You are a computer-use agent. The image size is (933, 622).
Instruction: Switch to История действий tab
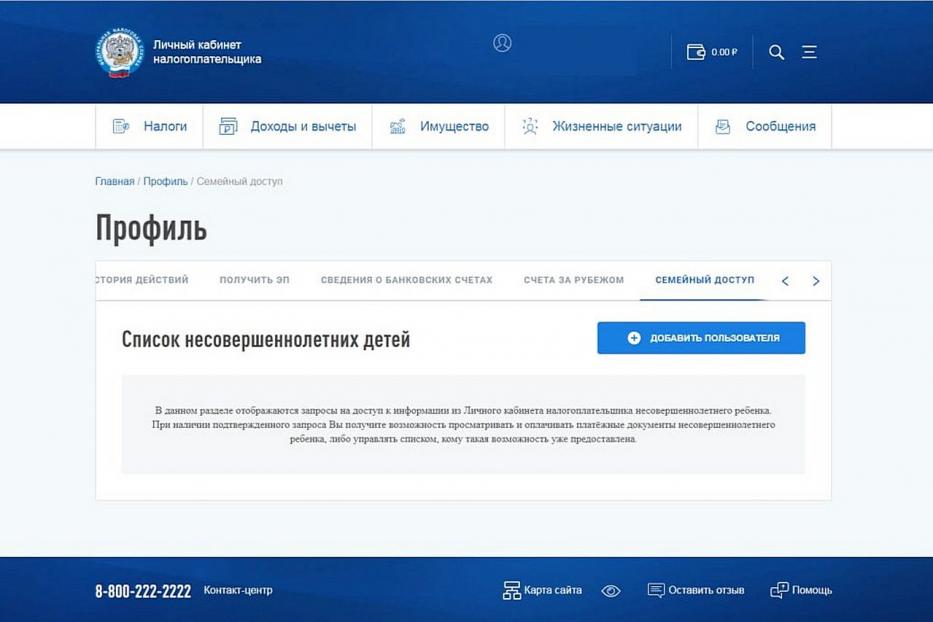pyautogui.click(x=142, y=280)
